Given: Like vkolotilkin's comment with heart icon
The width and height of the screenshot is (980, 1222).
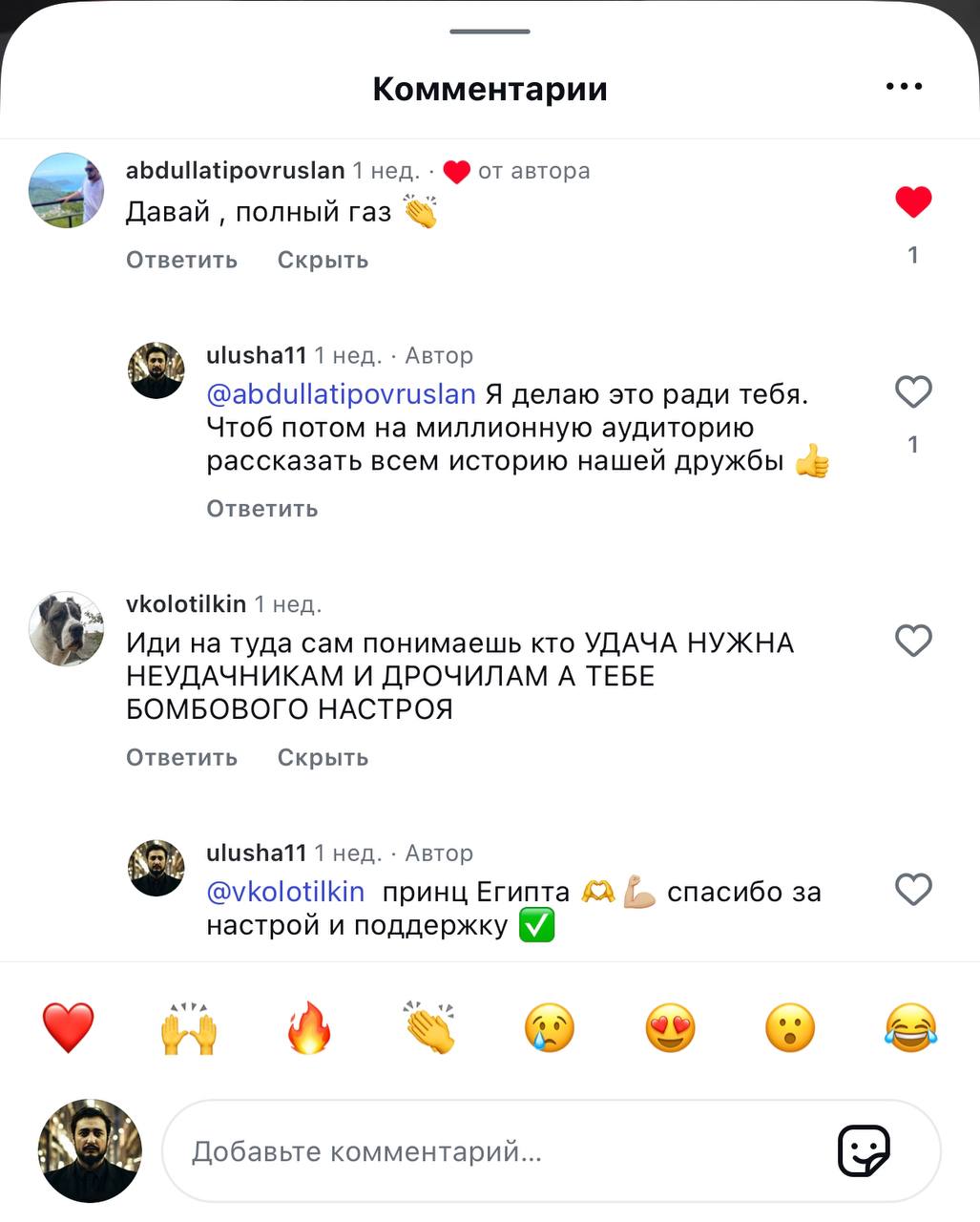Looking at the screenshot, I should pyautogui.click(x=913, y=641).
